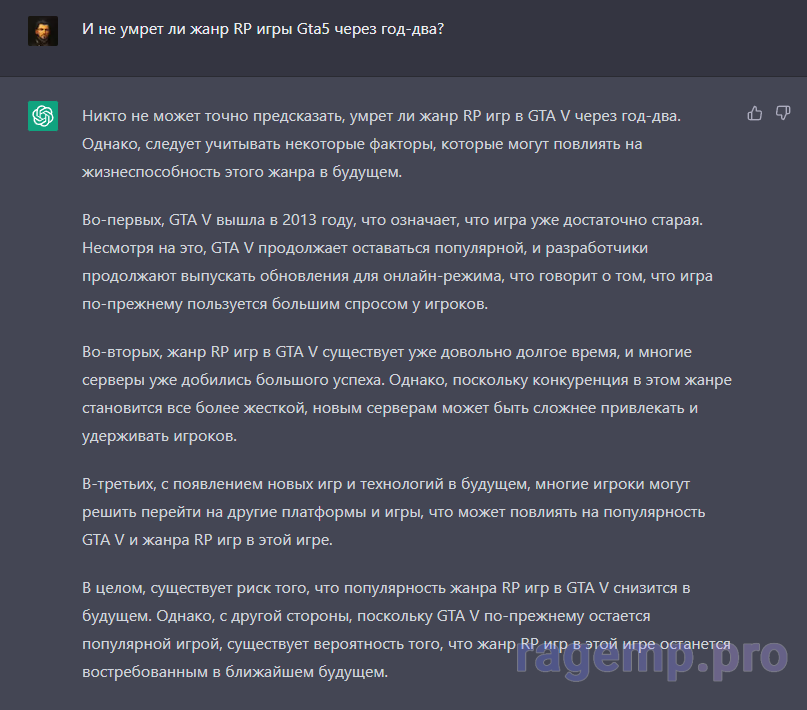The image size is (807, 710).
Task: Click the user question about Gta5
Action: point(263,29)
